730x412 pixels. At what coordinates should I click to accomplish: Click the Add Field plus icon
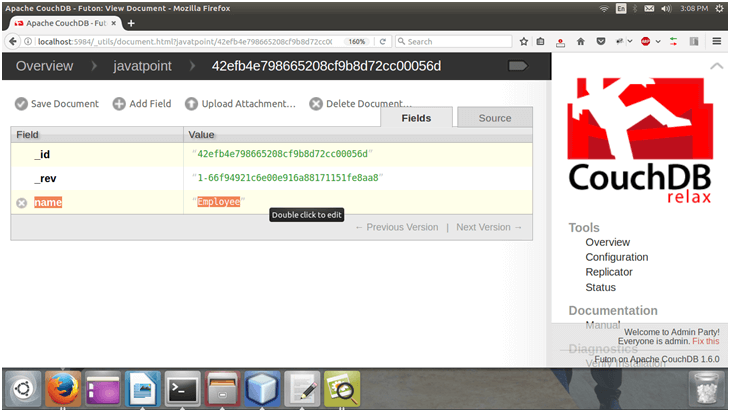coord(119,104)
